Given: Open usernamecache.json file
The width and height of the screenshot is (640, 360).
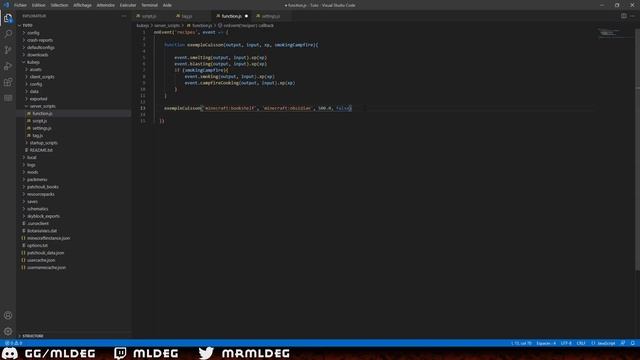Looking at the screenshot, I should click(46, 267).
